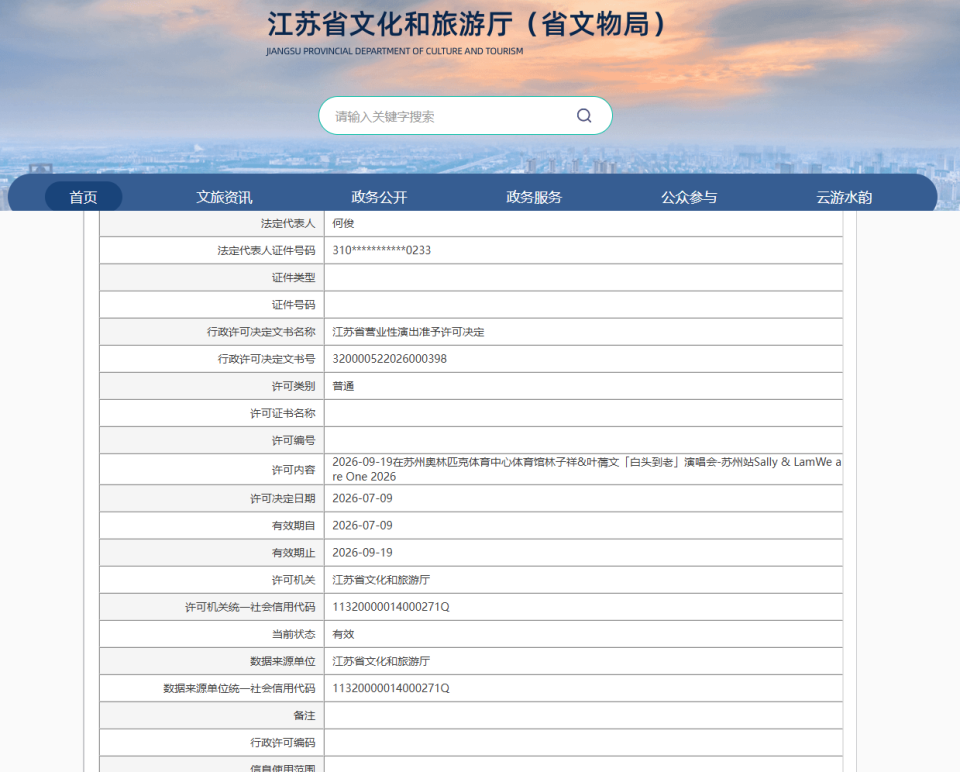Click the 许可决定日期 value 2026-07-09
The width and height of the screenshot is (960, 772).
[362, 498]
